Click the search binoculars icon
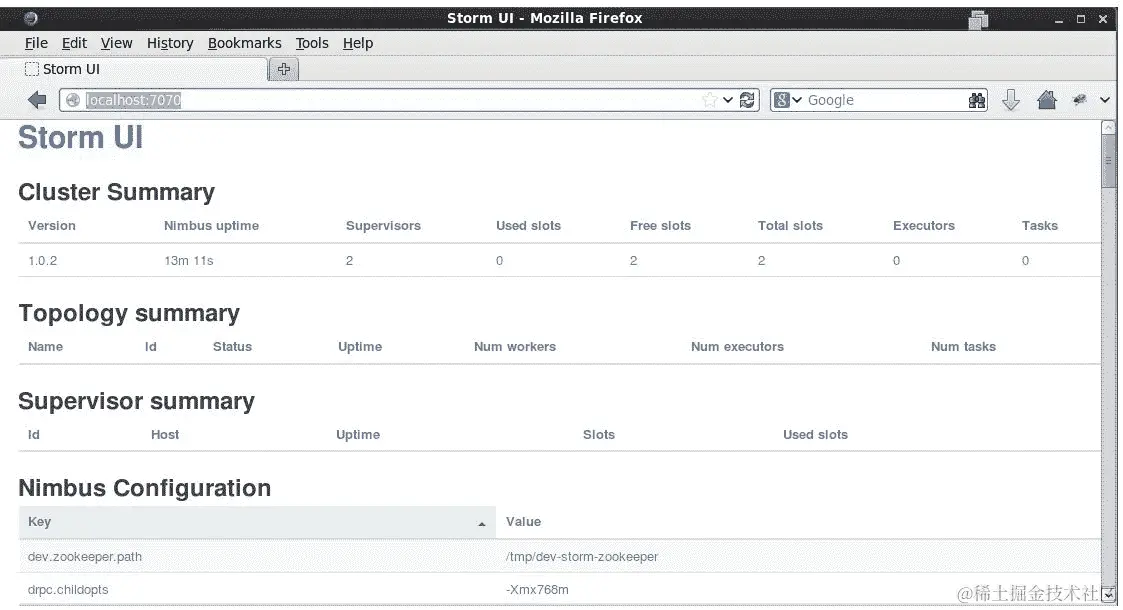 977,100
